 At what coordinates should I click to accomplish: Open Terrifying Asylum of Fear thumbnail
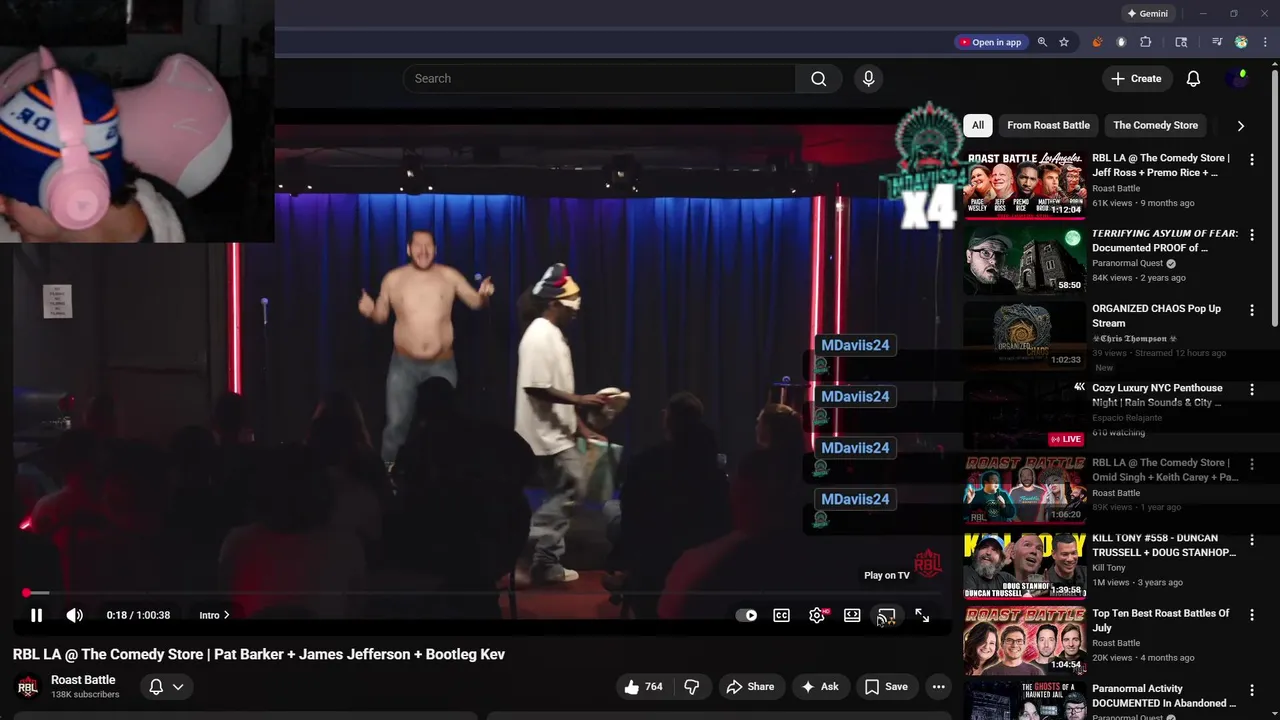click(1024, 260)
